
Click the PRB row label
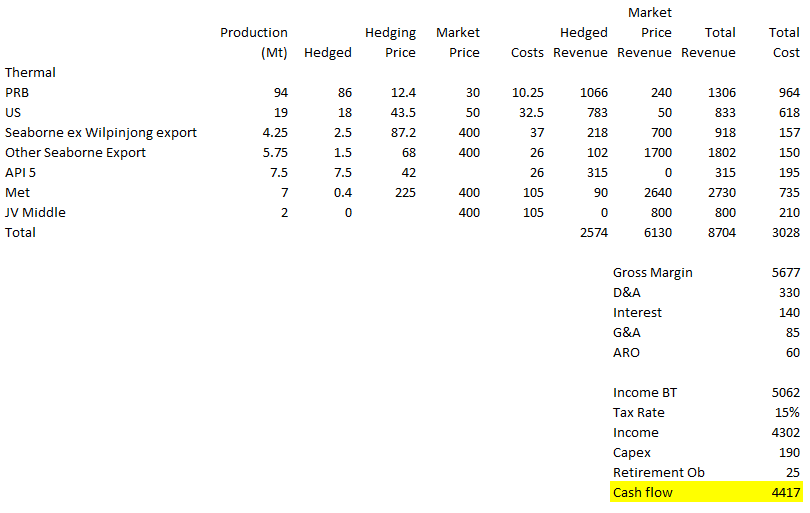pos(17,92)
